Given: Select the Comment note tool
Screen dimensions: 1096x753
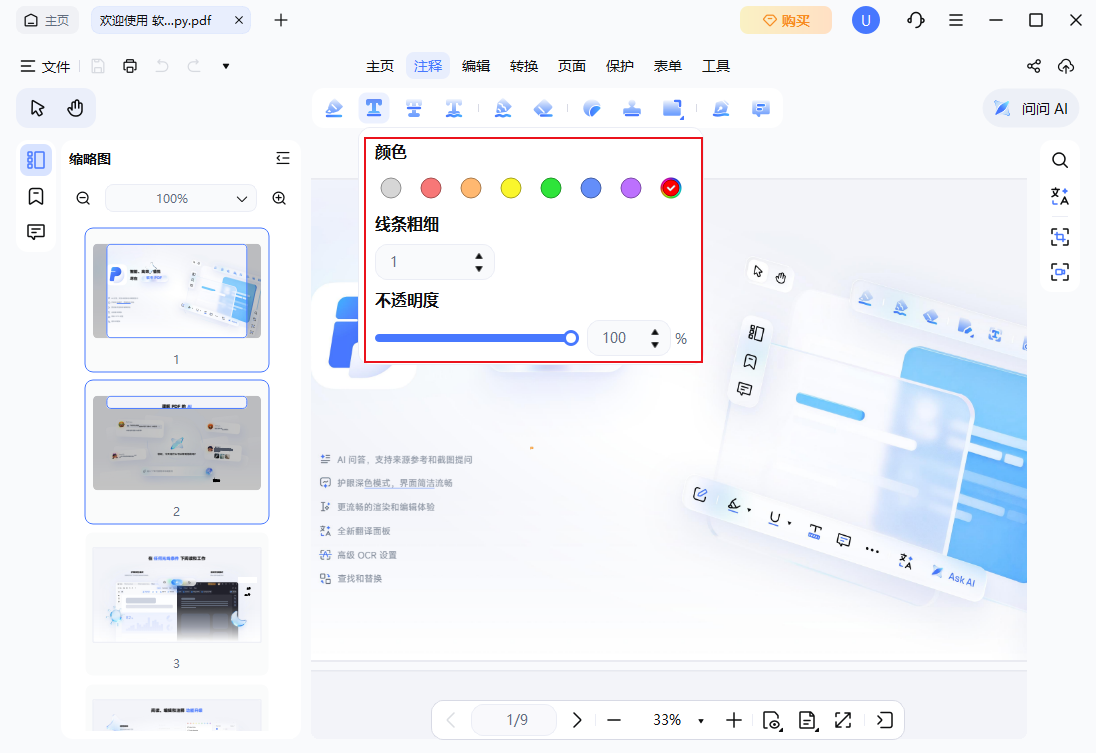Looking at the screenshot, I should point(760,108).
